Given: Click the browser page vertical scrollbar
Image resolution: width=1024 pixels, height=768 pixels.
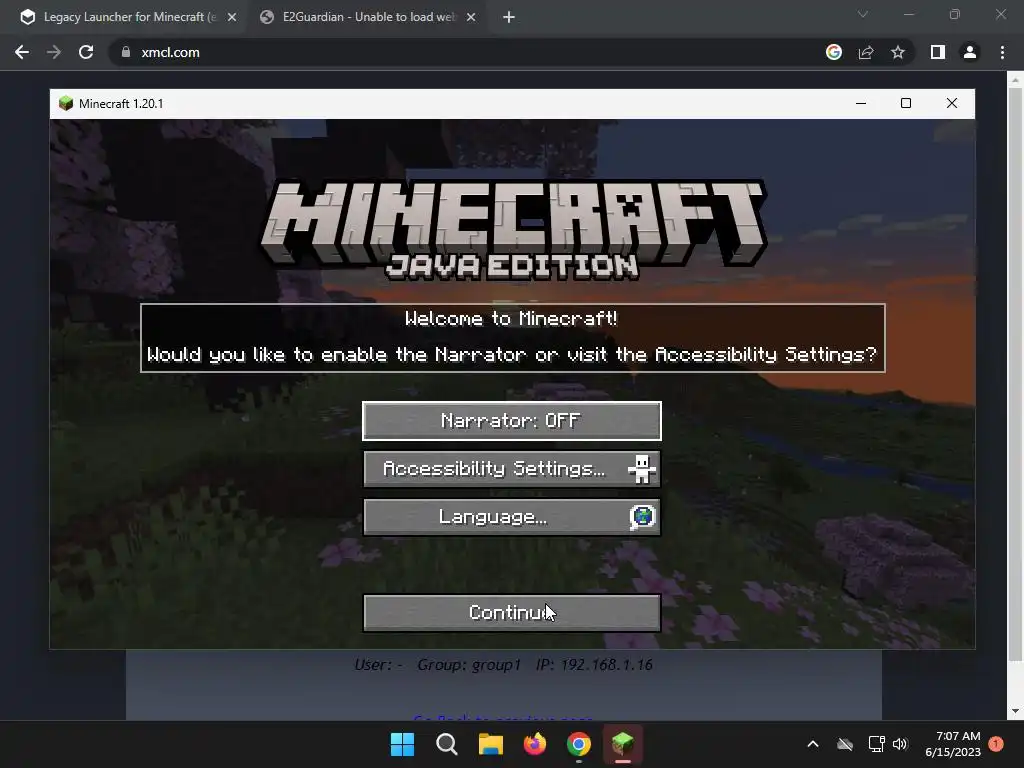Looking at the screenshot, I should click(x=1014, y=372).
